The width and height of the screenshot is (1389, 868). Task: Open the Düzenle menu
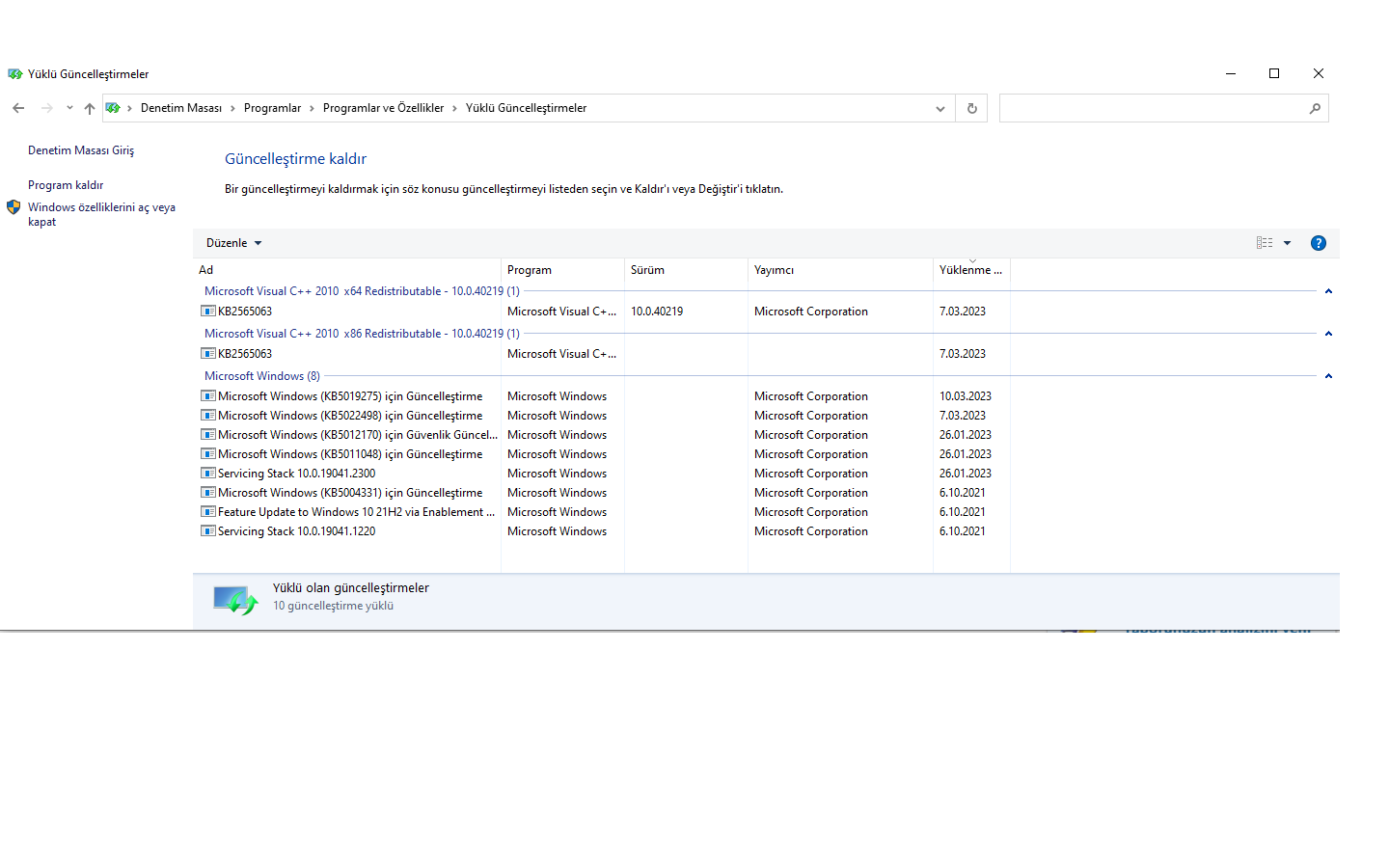click(234, 243)
